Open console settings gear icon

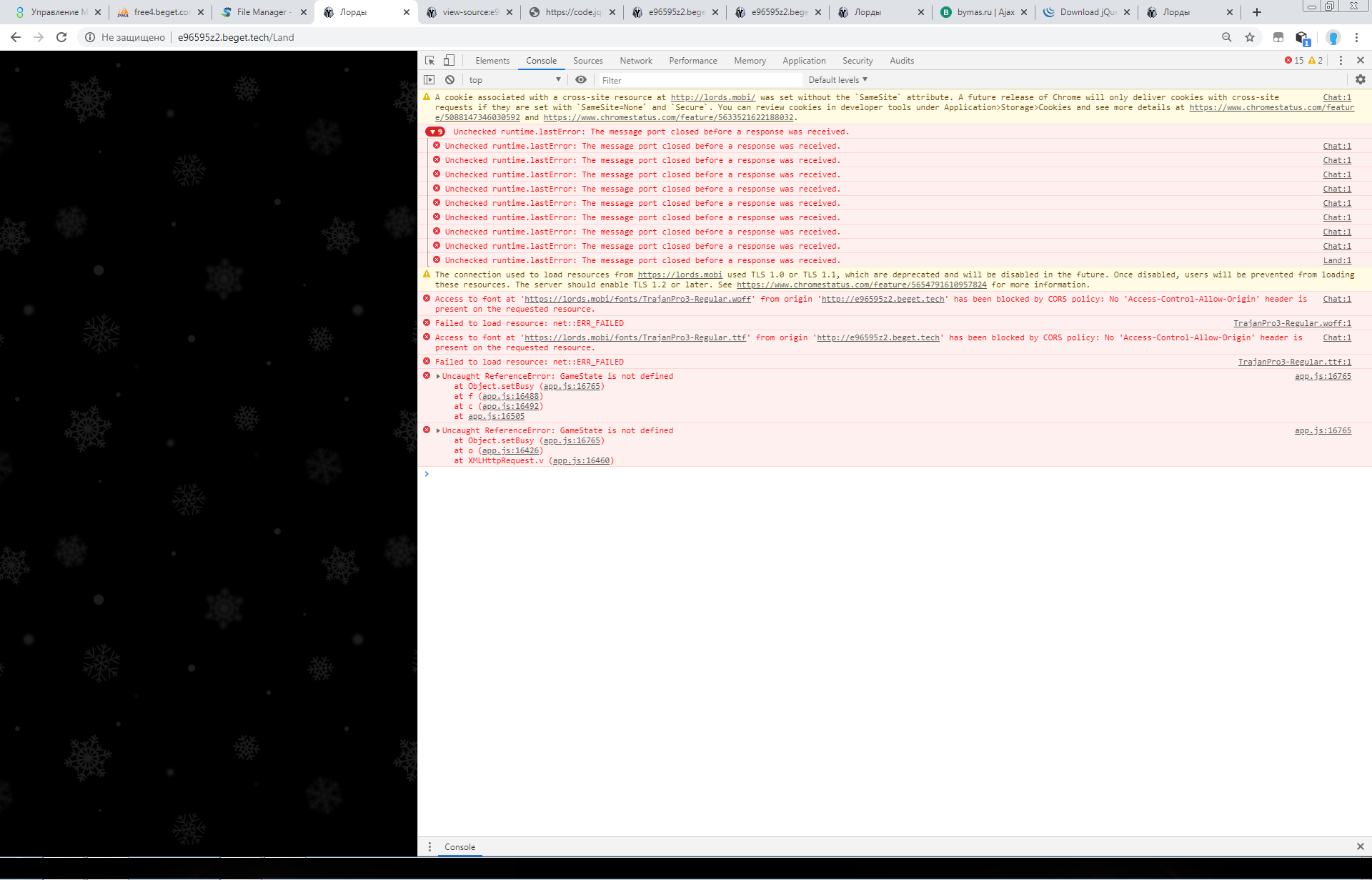(1360, 80)
